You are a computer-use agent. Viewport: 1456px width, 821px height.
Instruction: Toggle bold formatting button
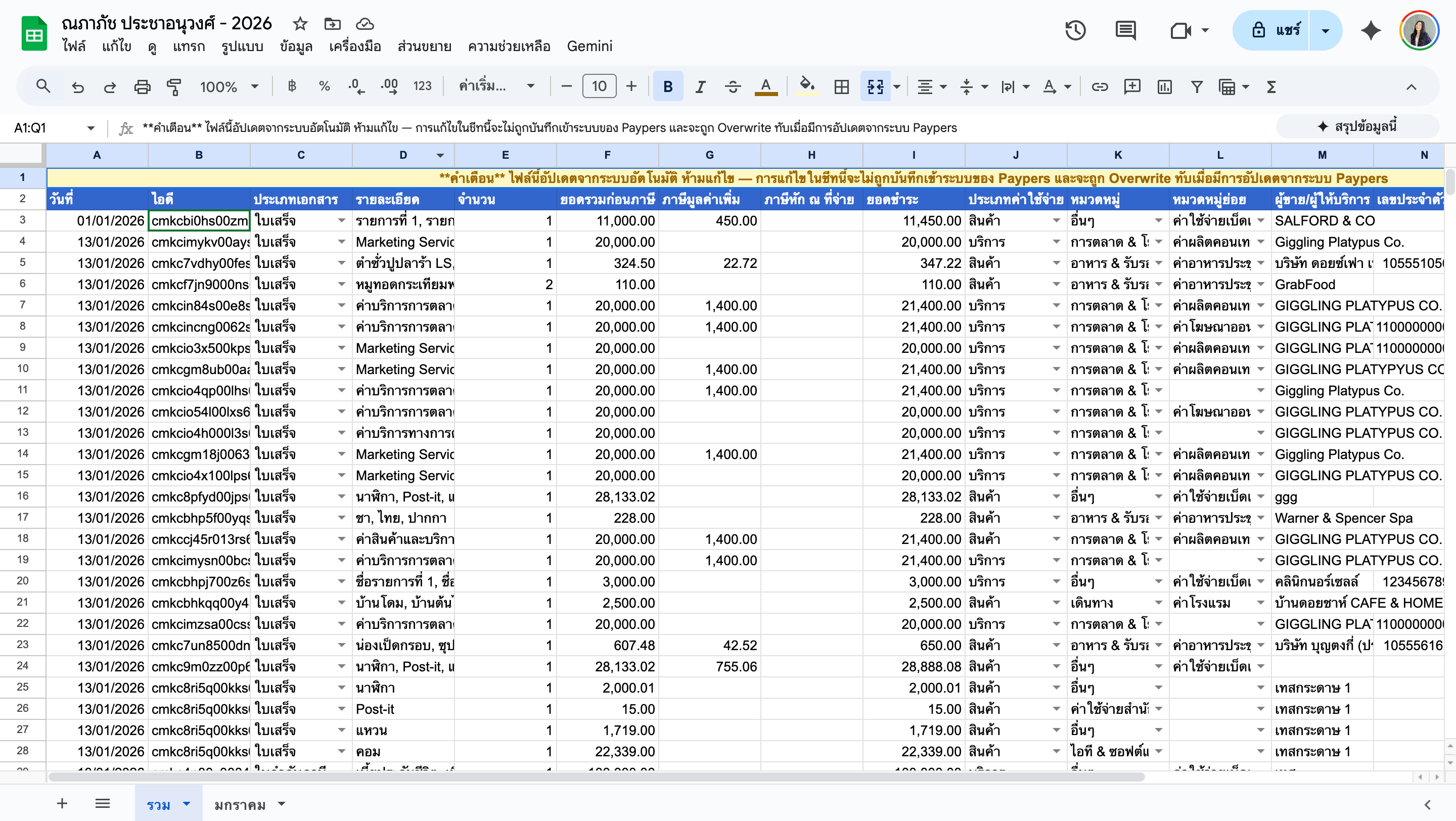(668, 86)
